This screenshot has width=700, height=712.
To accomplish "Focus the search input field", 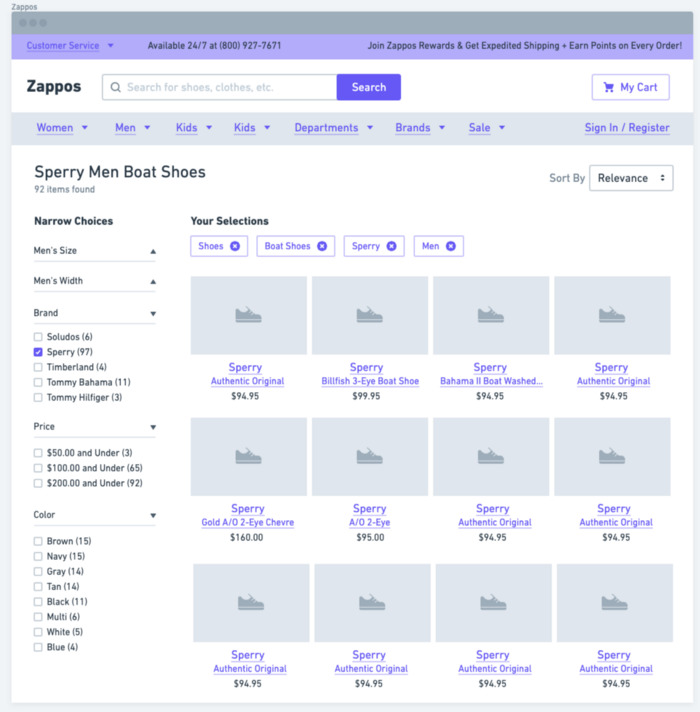I will [220, 87].
